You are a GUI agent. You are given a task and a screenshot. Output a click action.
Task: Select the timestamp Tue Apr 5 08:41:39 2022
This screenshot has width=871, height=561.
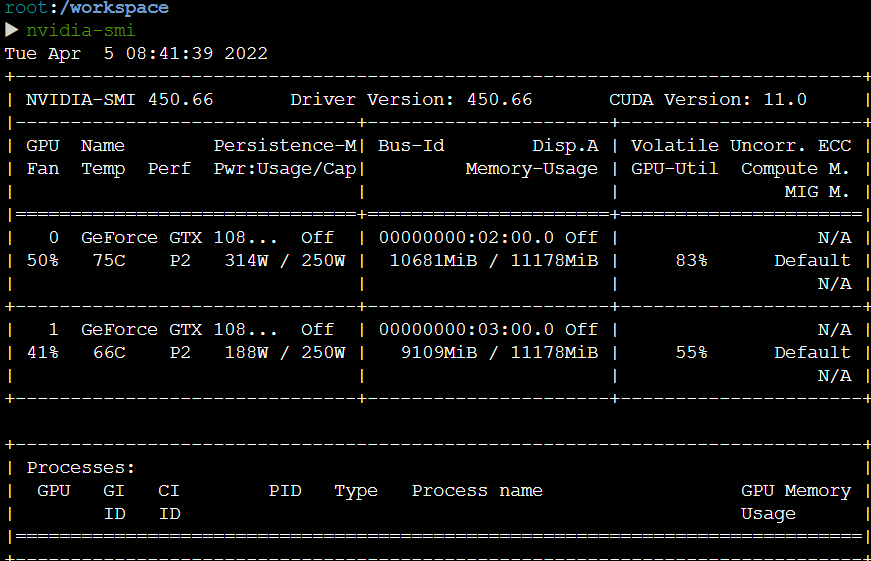136,54
